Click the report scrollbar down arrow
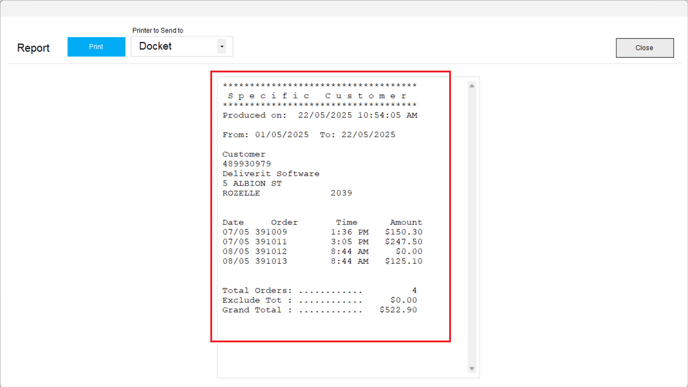 pos(472,369)
